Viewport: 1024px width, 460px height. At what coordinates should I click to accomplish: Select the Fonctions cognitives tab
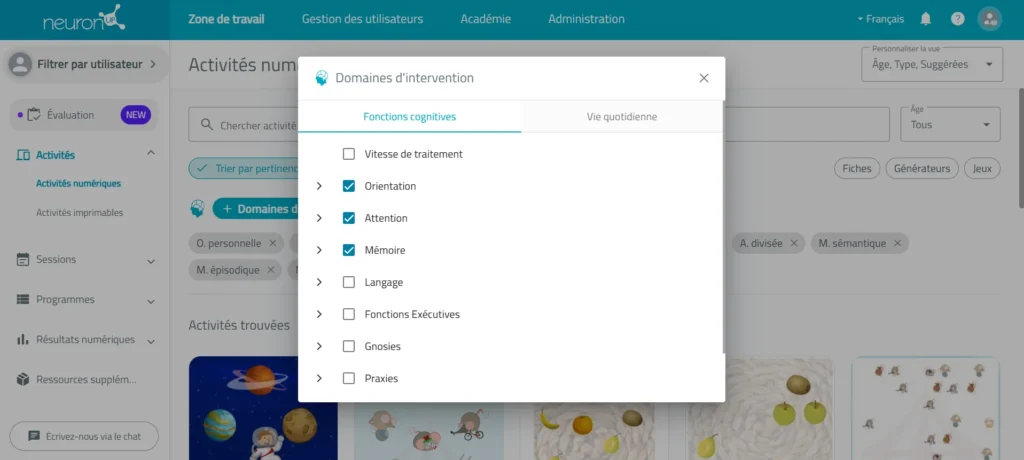(409, 117)
